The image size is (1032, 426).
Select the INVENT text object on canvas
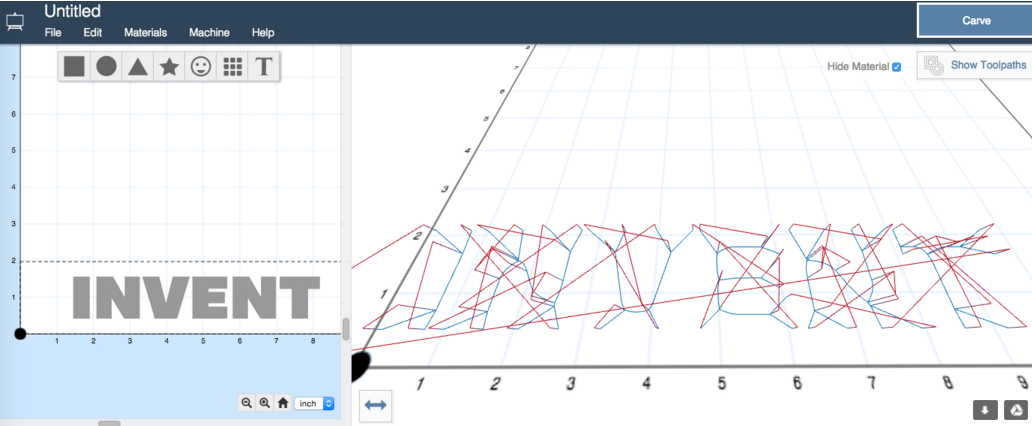[197, 297]
